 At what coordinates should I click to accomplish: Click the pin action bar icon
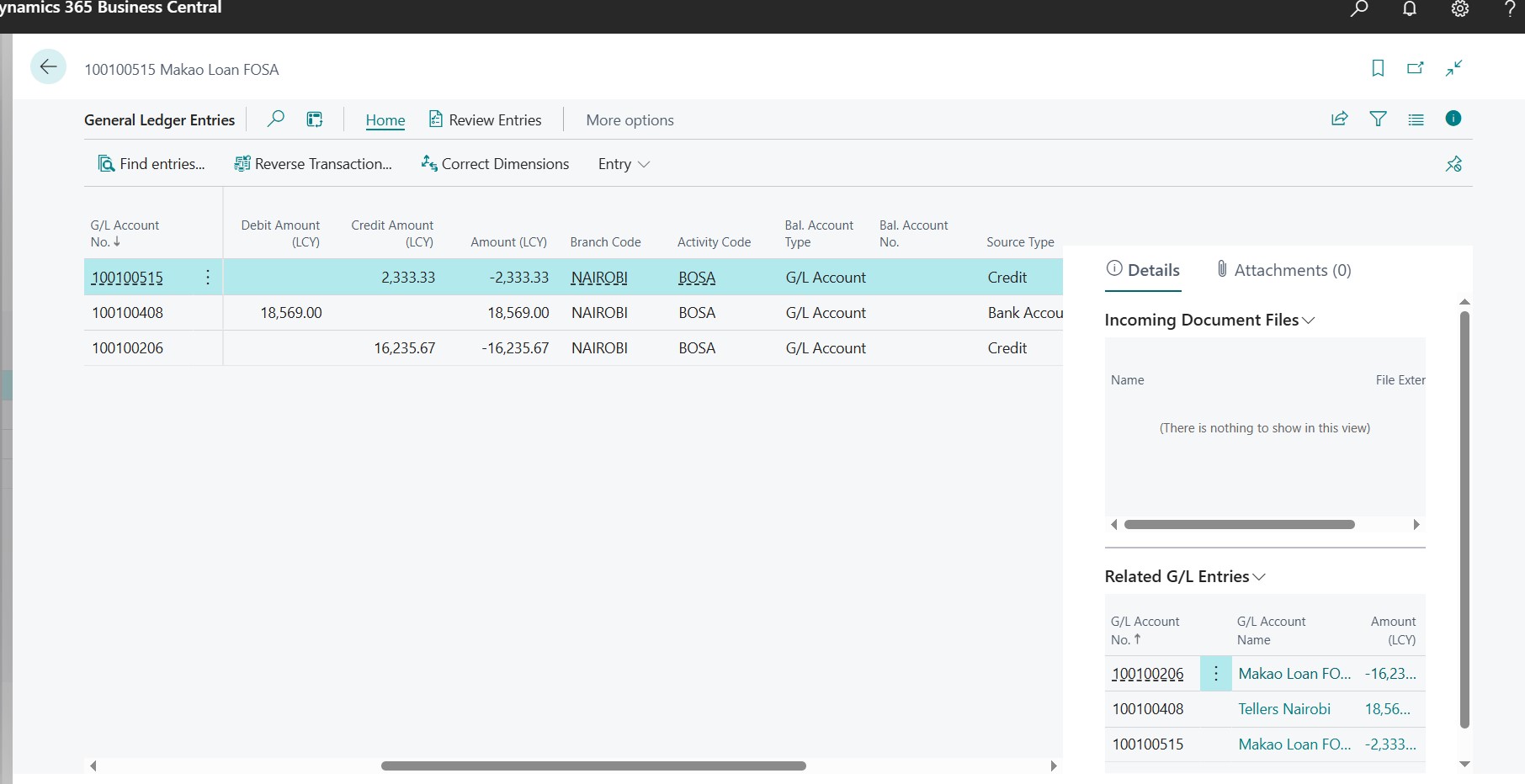(1453, 164)
